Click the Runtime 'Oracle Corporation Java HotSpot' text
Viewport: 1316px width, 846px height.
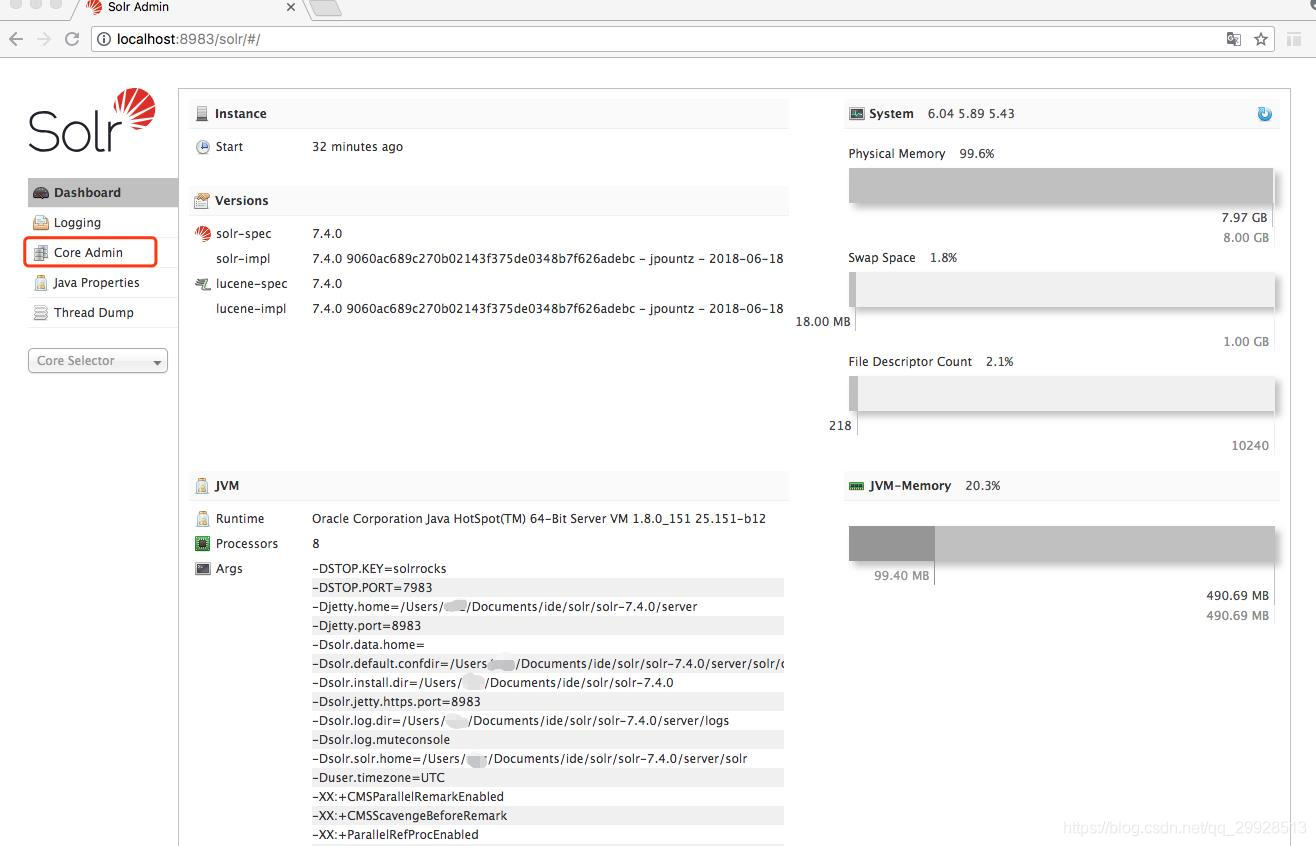[x=539, y=518]
